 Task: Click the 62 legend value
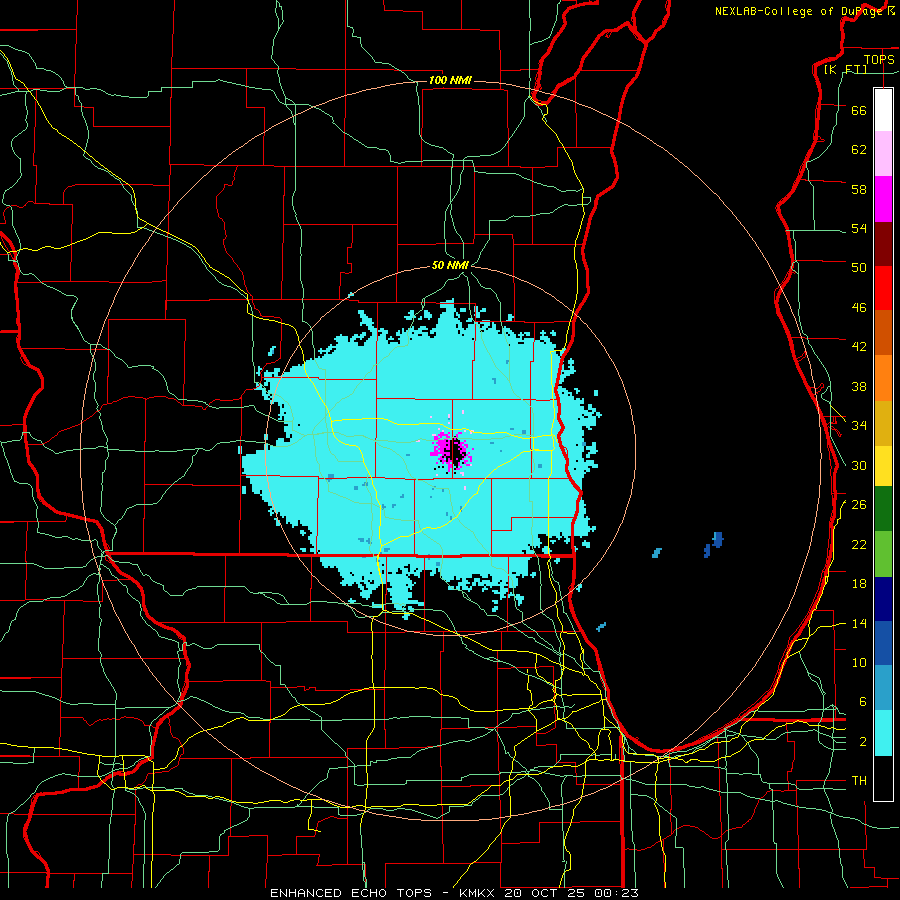click(859, 150)
